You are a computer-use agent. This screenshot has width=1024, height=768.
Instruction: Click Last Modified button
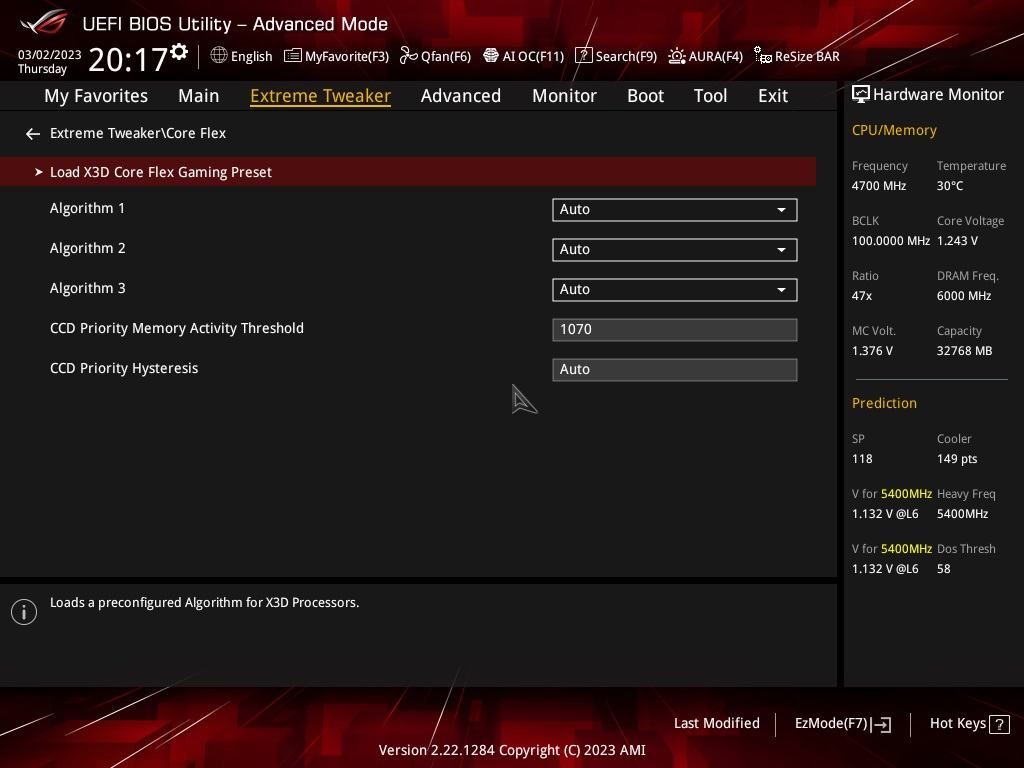pos(716,723)
